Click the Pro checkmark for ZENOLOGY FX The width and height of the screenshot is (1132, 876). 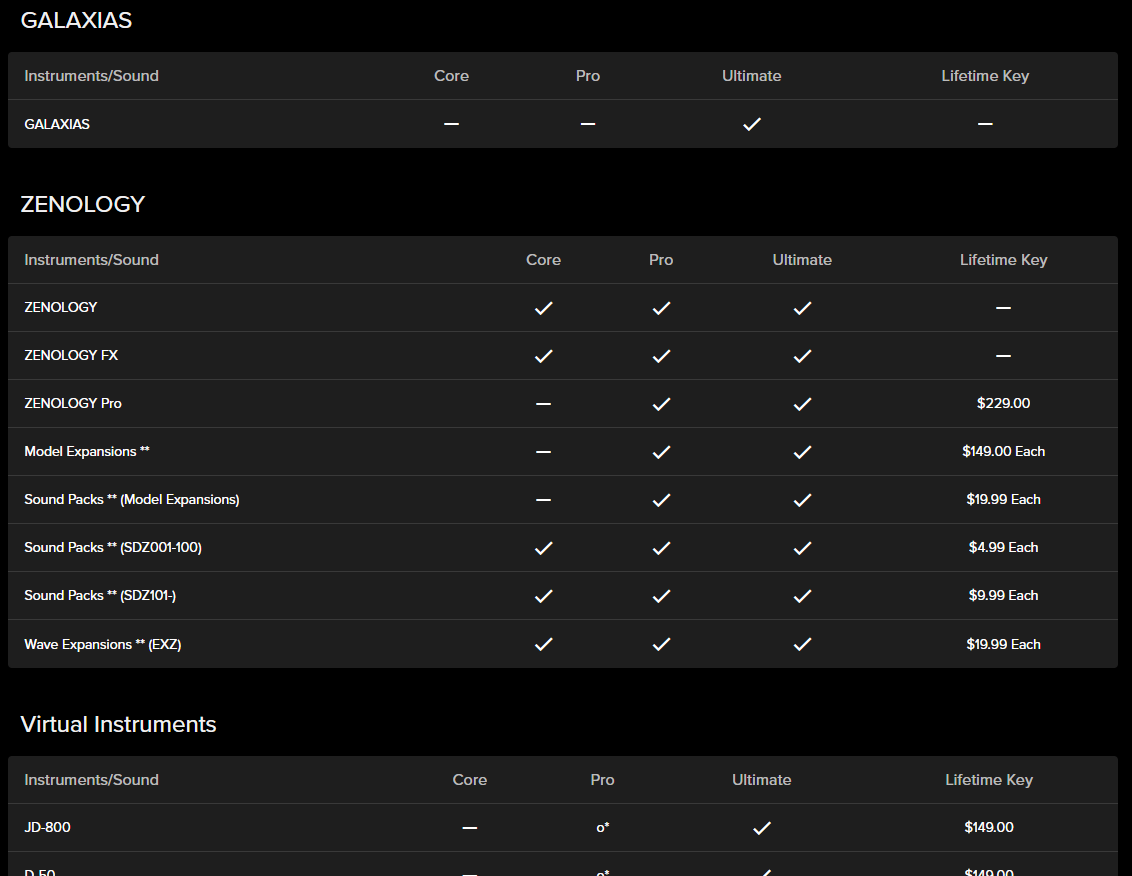[661, 356]
